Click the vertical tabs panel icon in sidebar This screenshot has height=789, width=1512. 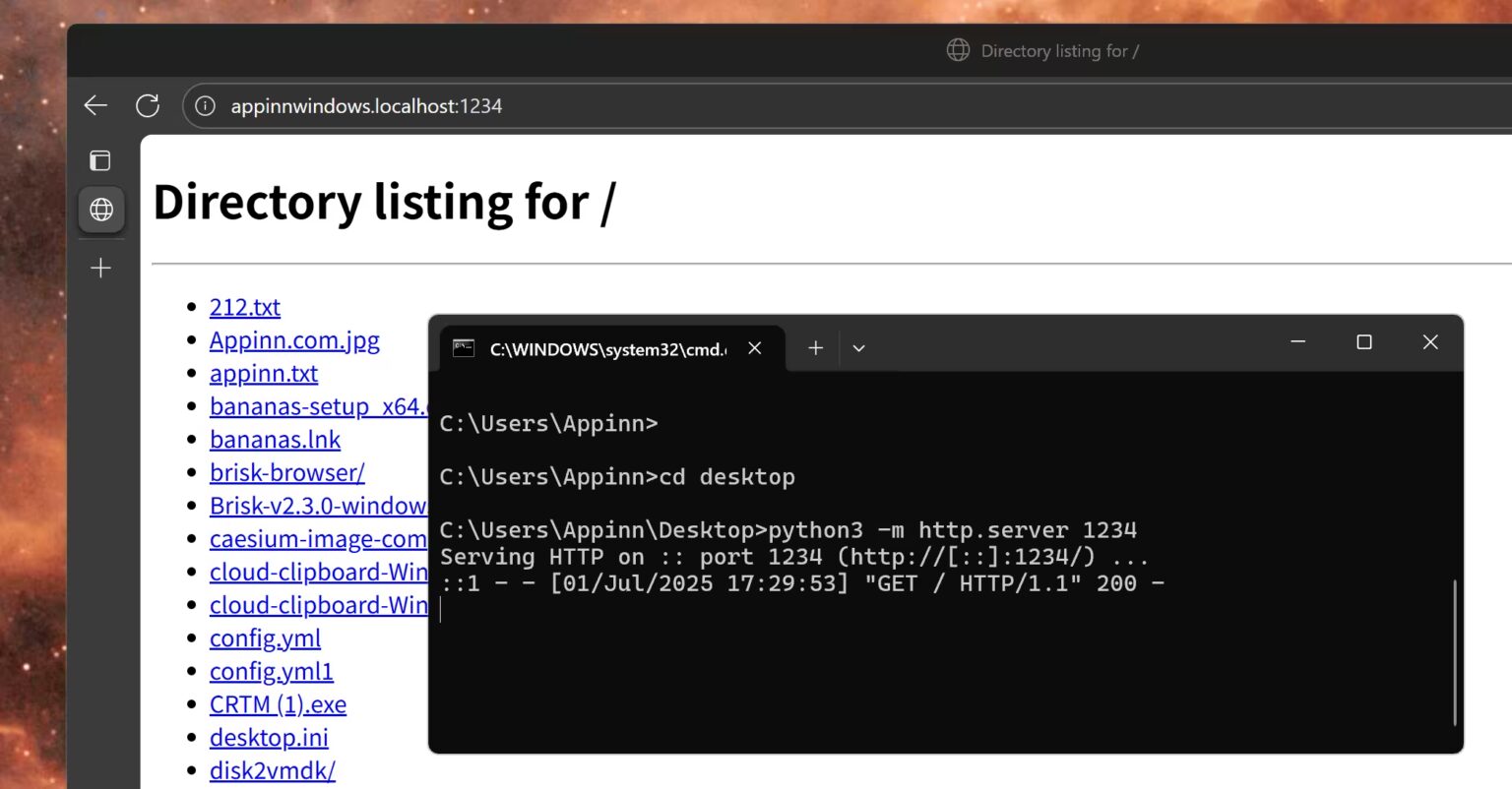point(99,159)
